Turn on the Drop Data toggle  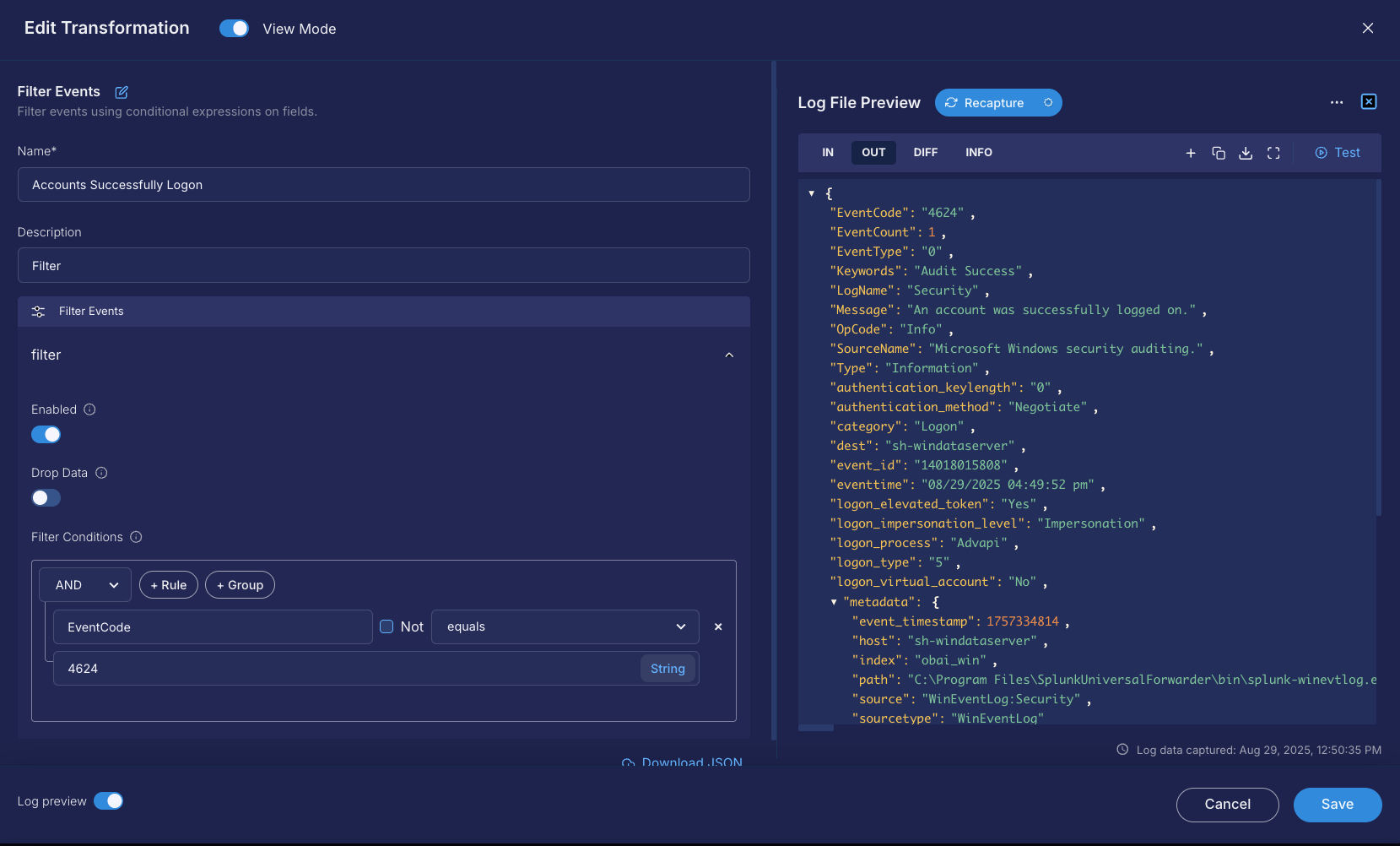pyautogui.click(x=46, y=498)
